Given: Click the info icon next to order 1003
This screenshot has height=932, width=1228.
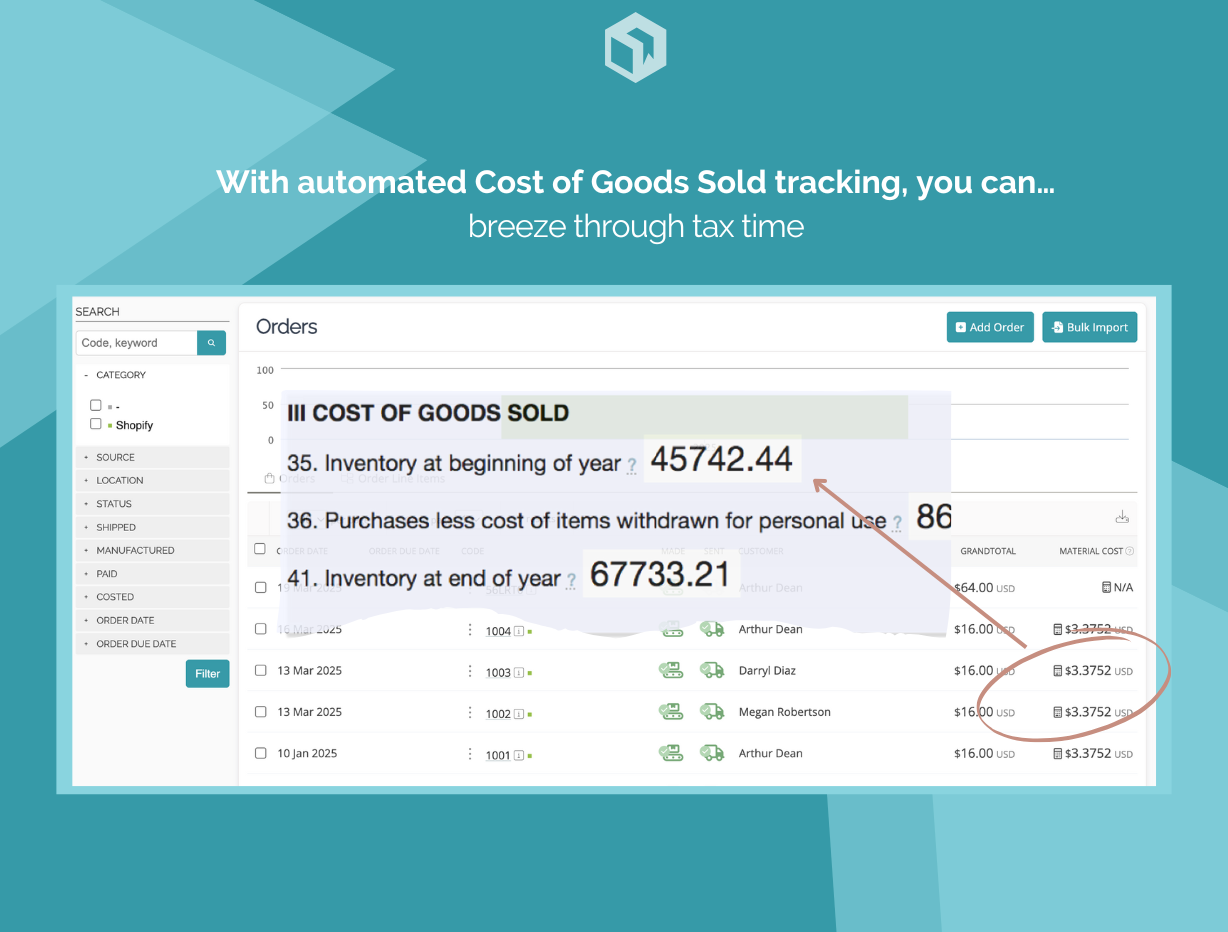Looking at the screenshot, I should pyautogui.click(x=519, y=673).
